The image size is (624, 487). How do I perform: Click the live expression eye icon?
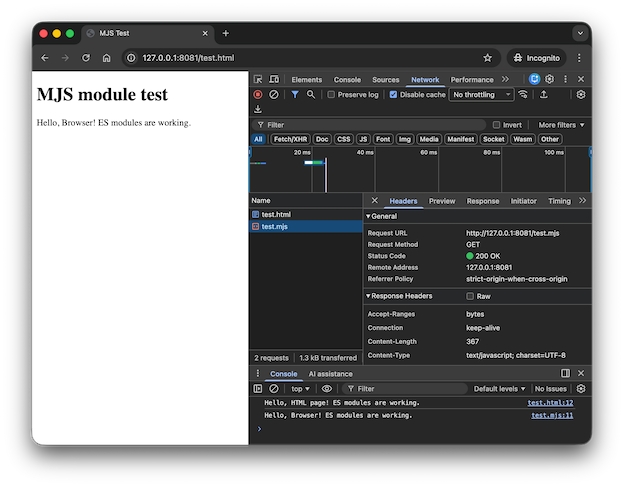[x=327, y=388]
